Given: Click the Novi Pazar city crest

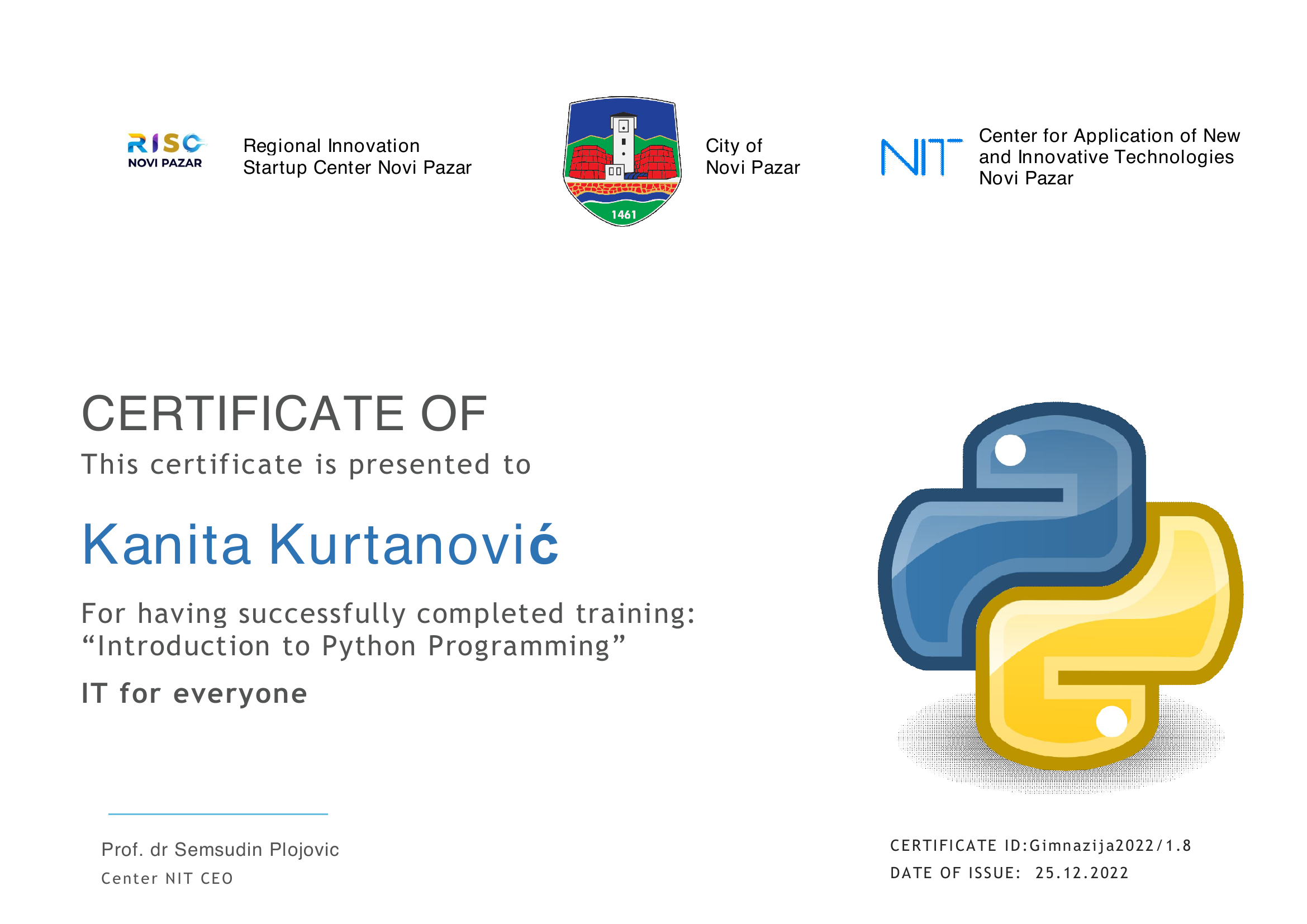Looking at the screenshot, I should [x=622, y=161].
